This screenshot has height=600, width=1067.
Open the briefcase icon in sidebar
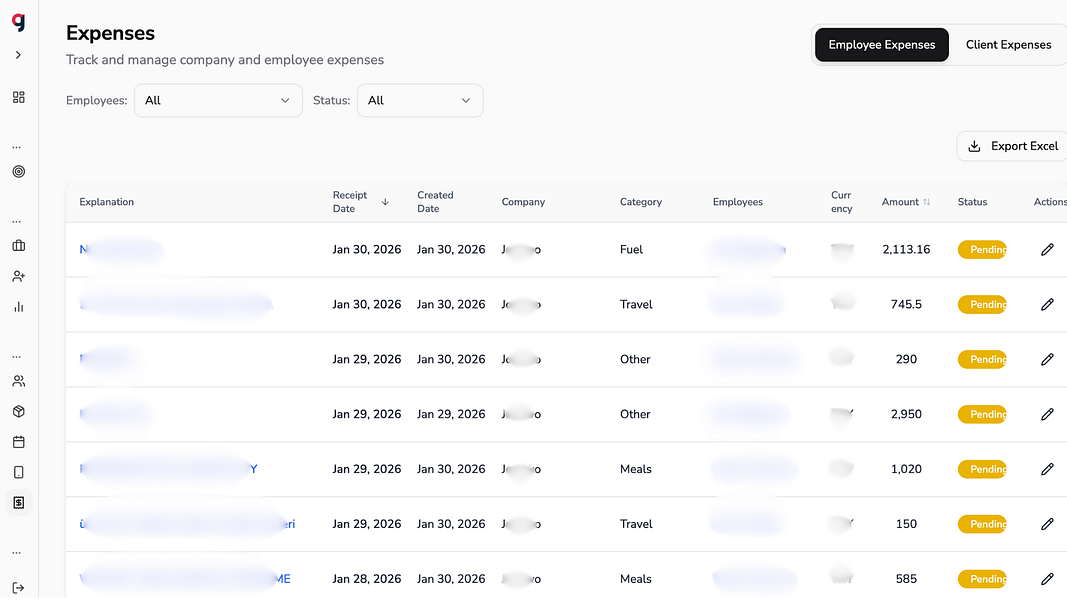pos(18,246)
